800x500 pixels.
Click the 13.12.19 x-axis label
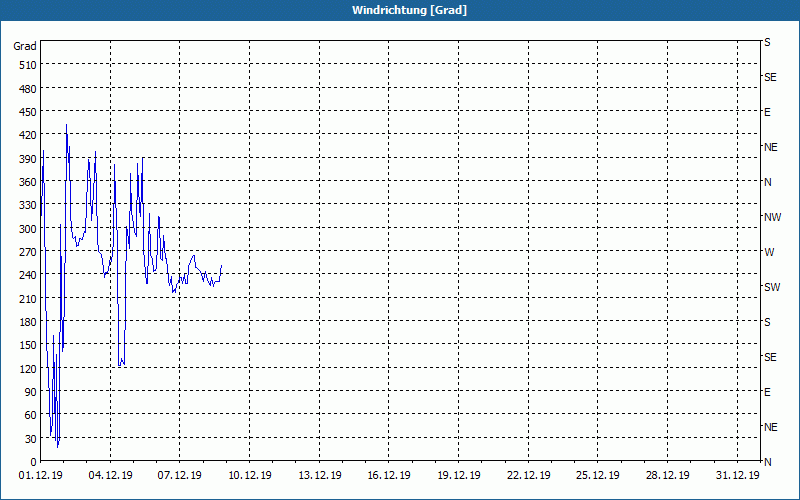point(319,476)
